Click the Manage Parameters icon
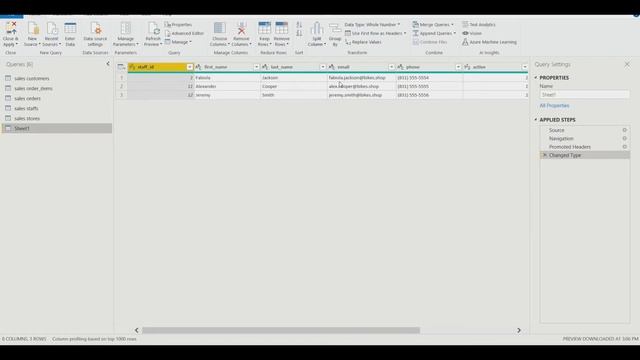 [x=126, y=28]
